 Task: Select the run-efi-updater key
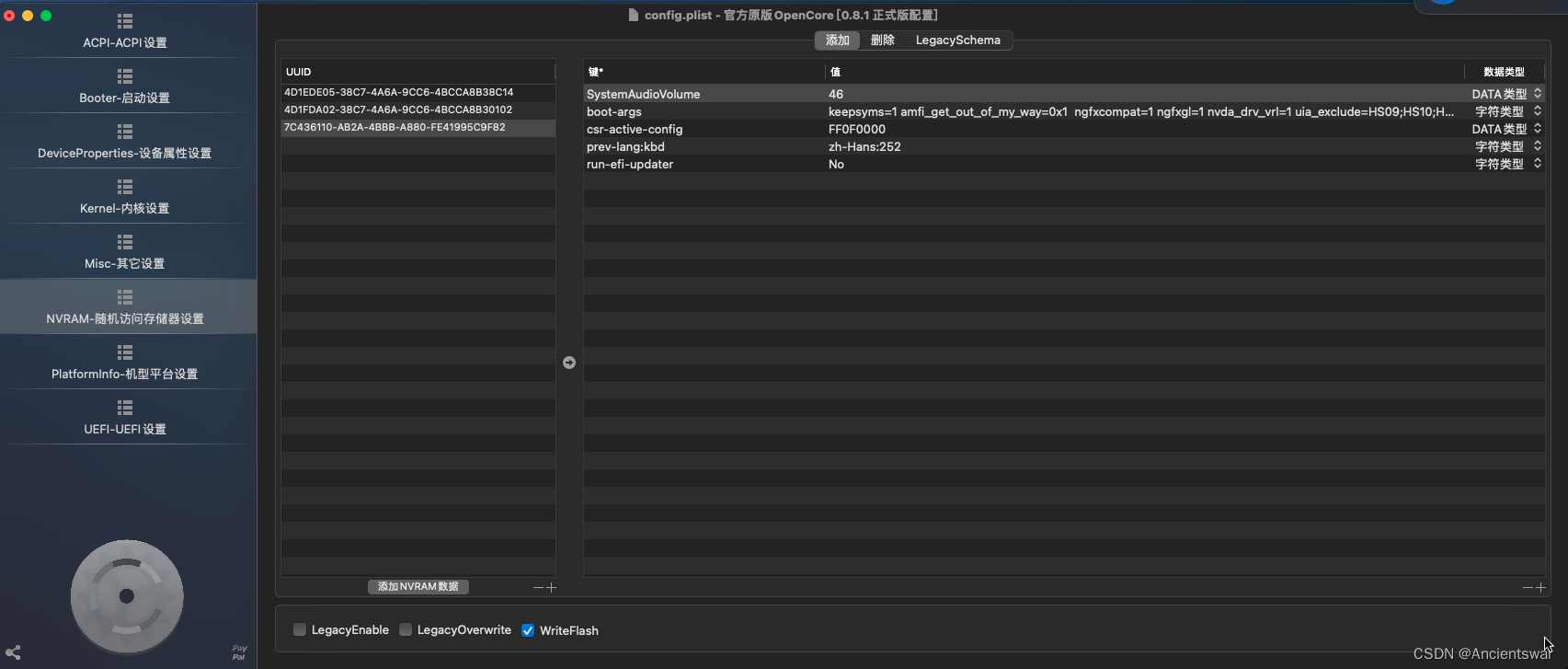click(630, 164)
